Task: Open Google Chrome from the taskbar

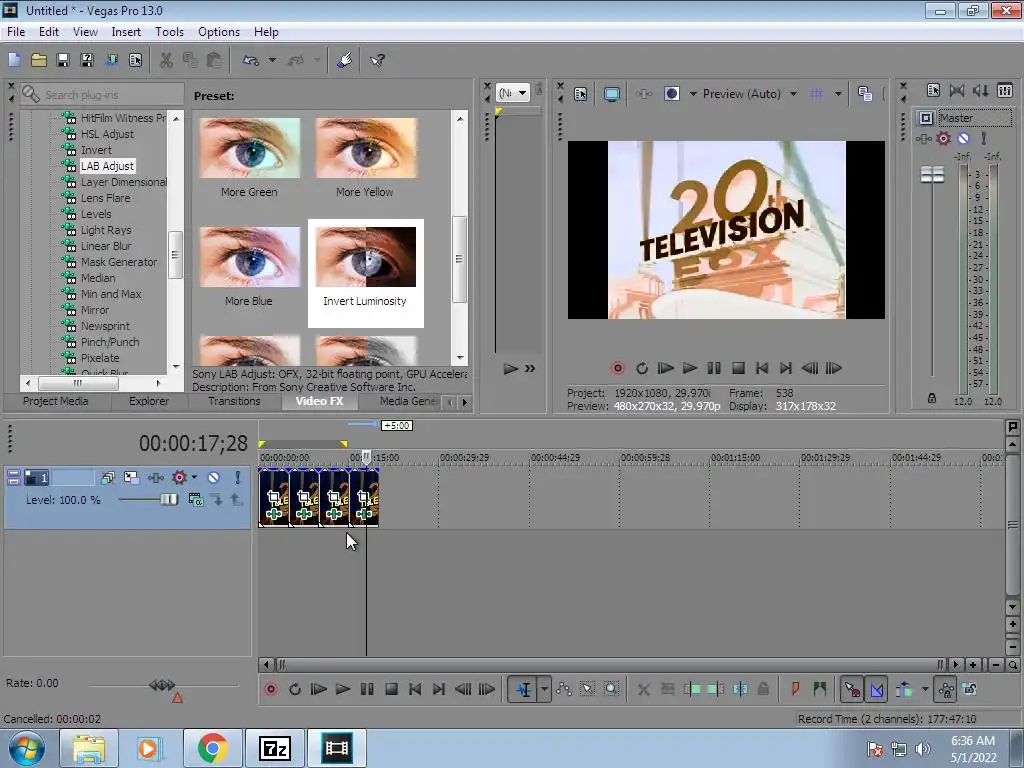Action: [212, 748]
